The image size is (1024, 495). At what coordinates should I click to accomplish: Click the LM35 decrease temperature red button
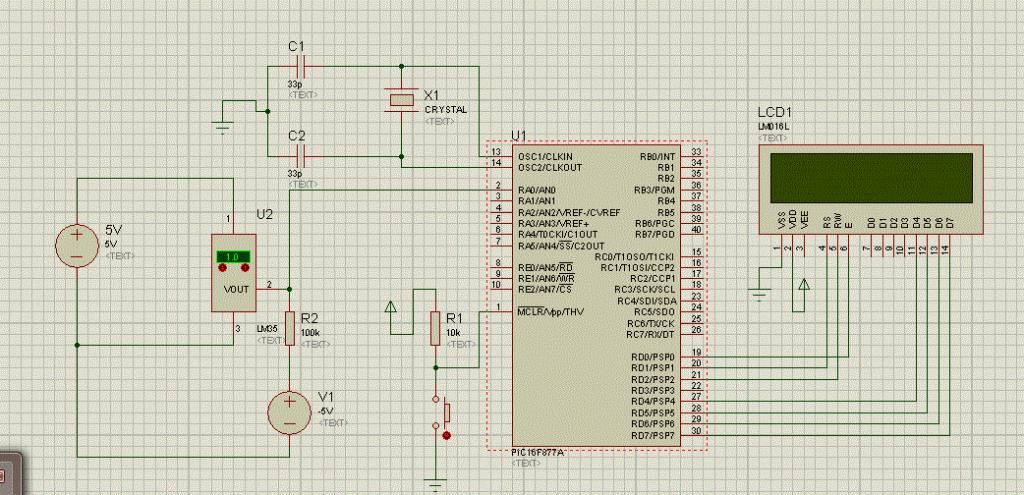(x=223, y=268)
